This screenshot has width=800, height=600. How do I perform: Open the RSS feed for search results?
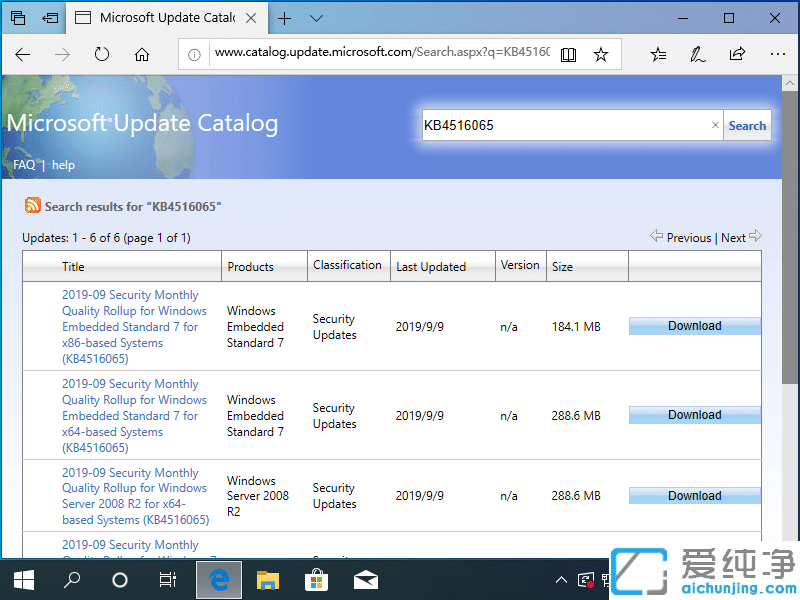coord(32,205)
